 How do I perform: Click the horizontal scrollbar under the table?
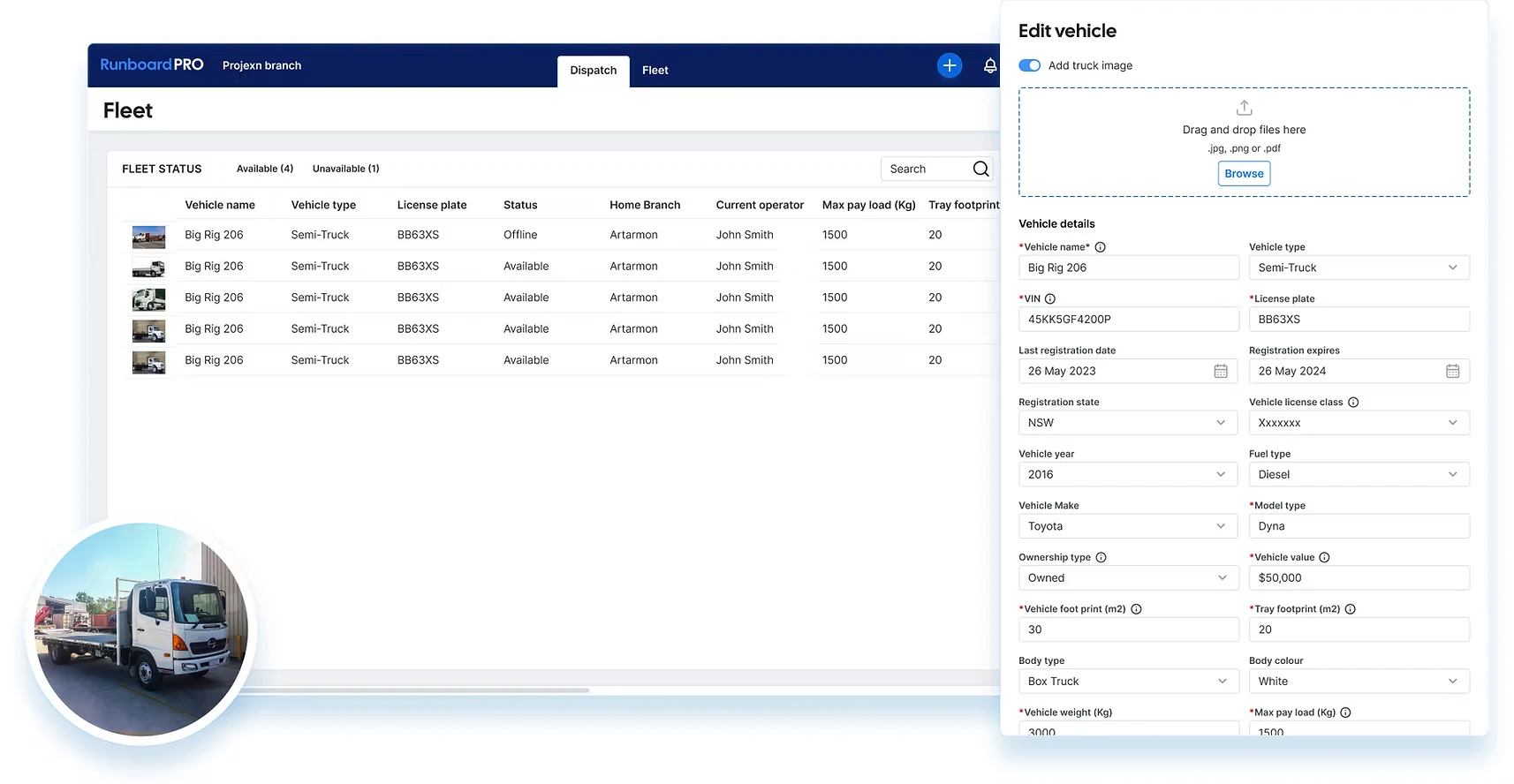[415, 690]
